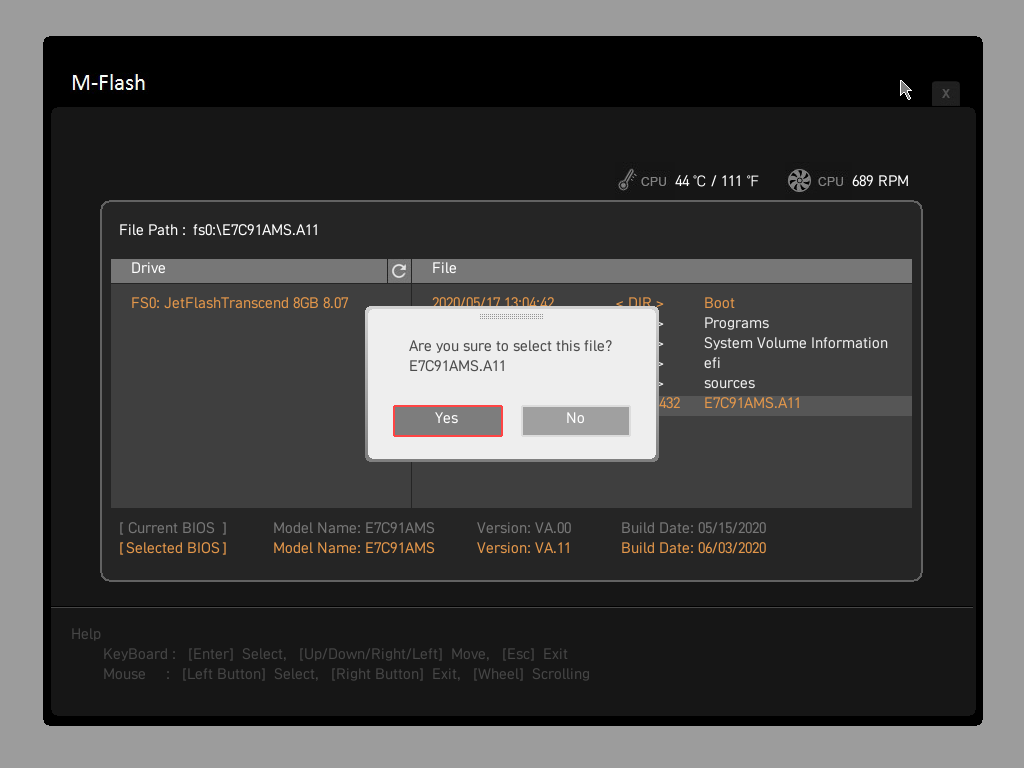Click the File column header
1024x768 pixels.
(x=662, y=270)
